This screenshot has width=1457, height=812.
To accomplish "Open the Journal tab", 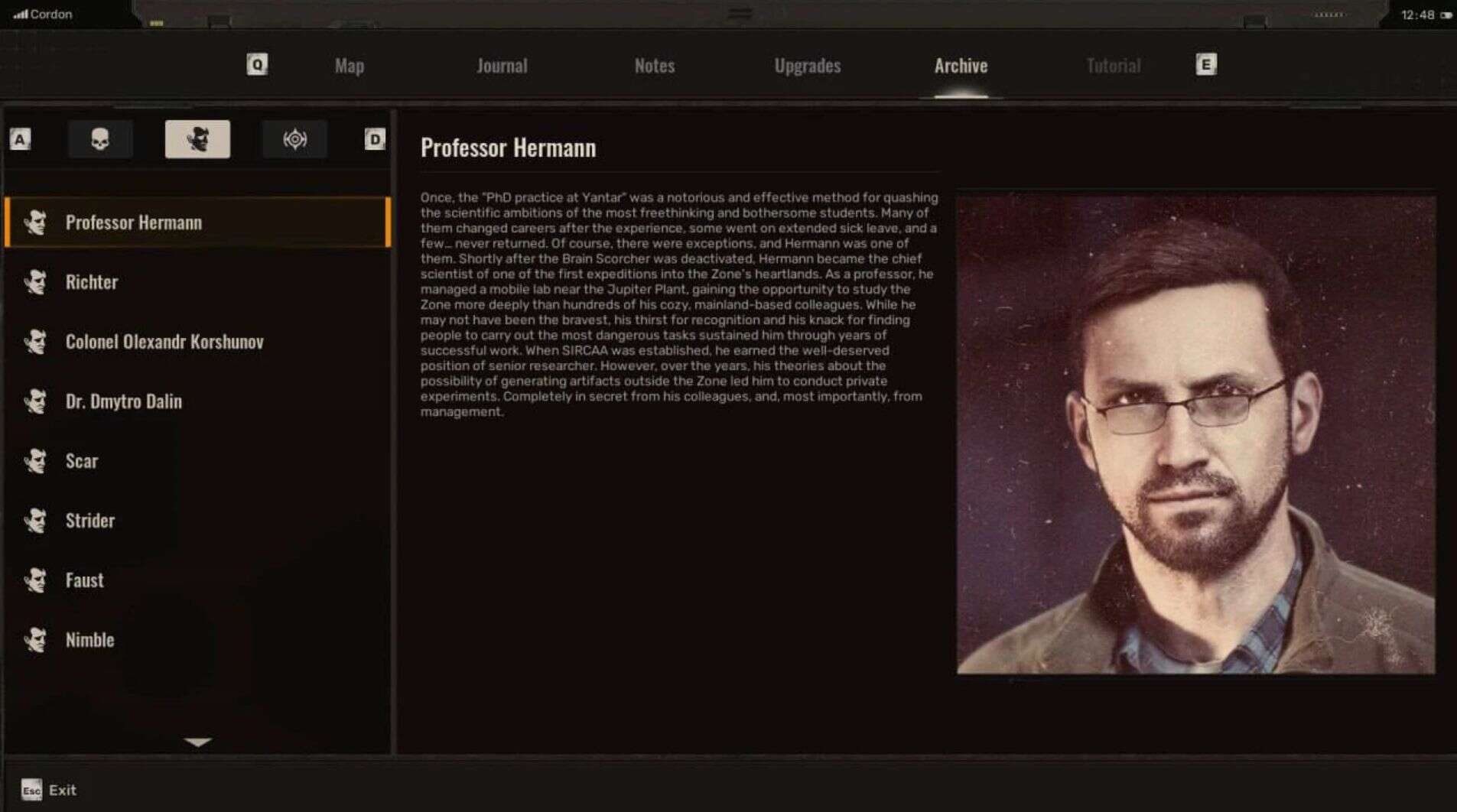I will pyautogui.click(x=502, y=66).
